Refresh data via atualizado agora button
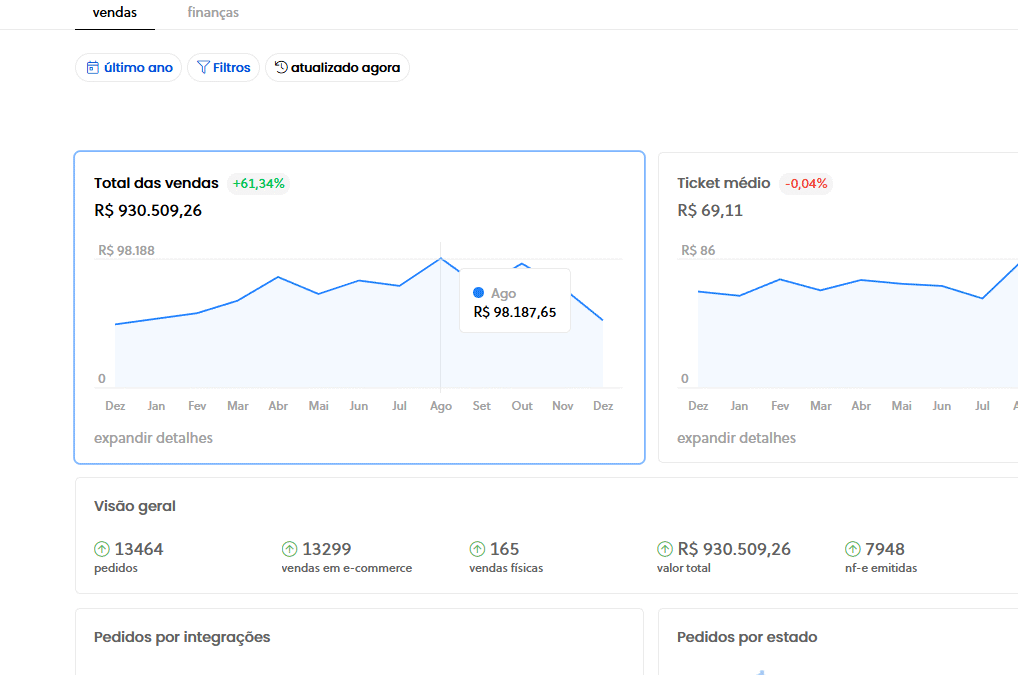Image resolution: width=1018 pixels, height=675 pixels. [337, 68]
